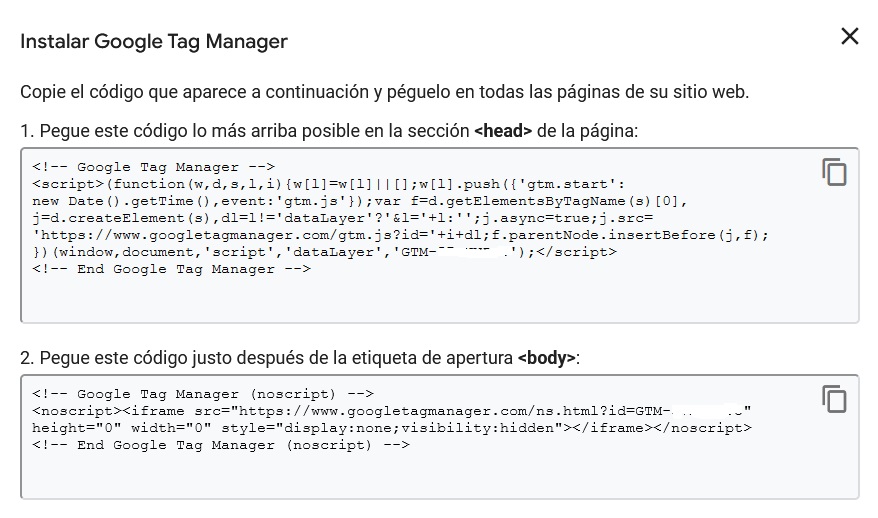Image resolution: width=878 pixels, height=518 pixels.
Task: Click the '<!-- End Google Tag Manager -->' comment line
Action: 171,269
